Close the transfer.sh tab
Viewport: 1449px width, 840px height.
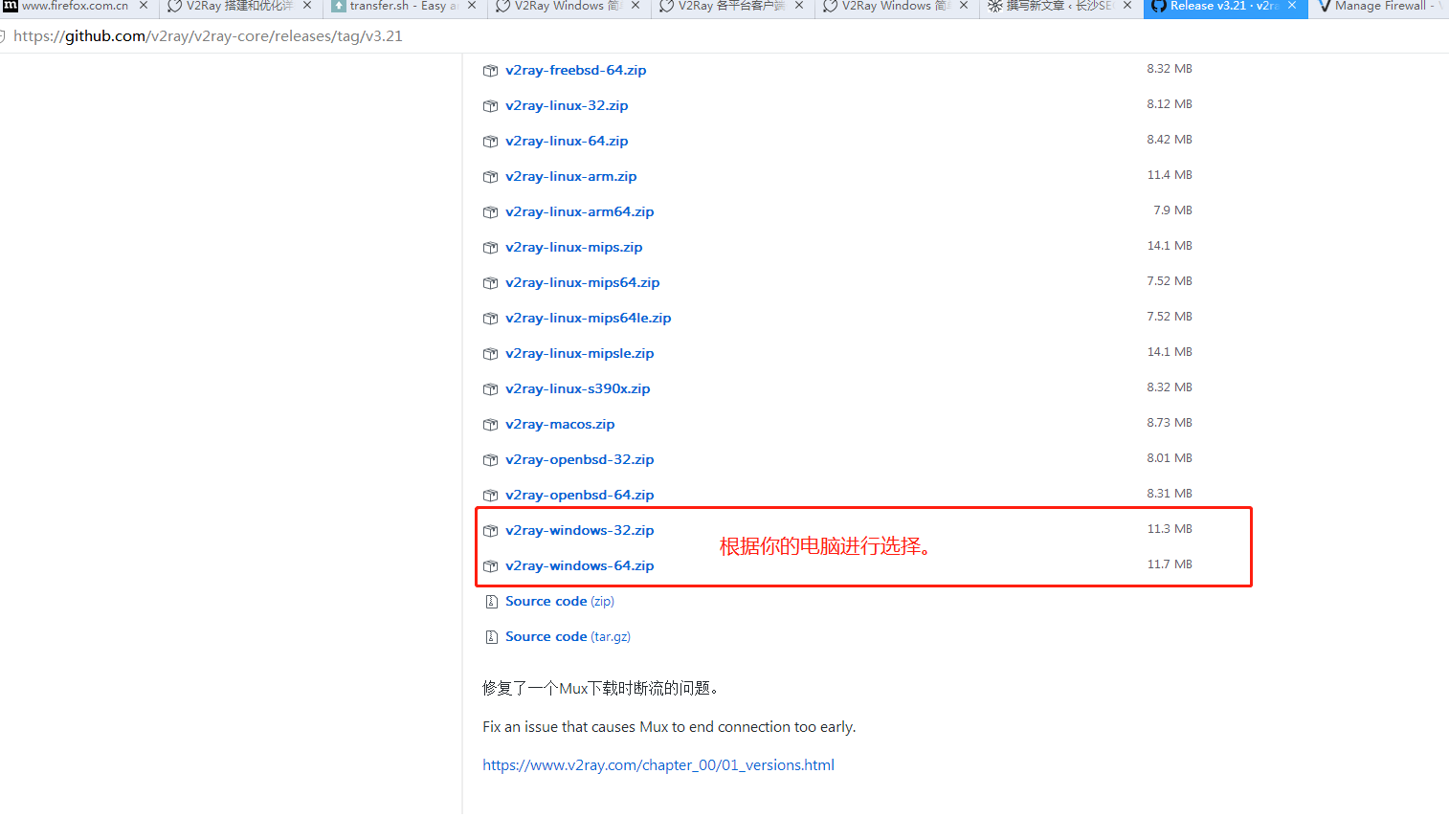point(472,6)
